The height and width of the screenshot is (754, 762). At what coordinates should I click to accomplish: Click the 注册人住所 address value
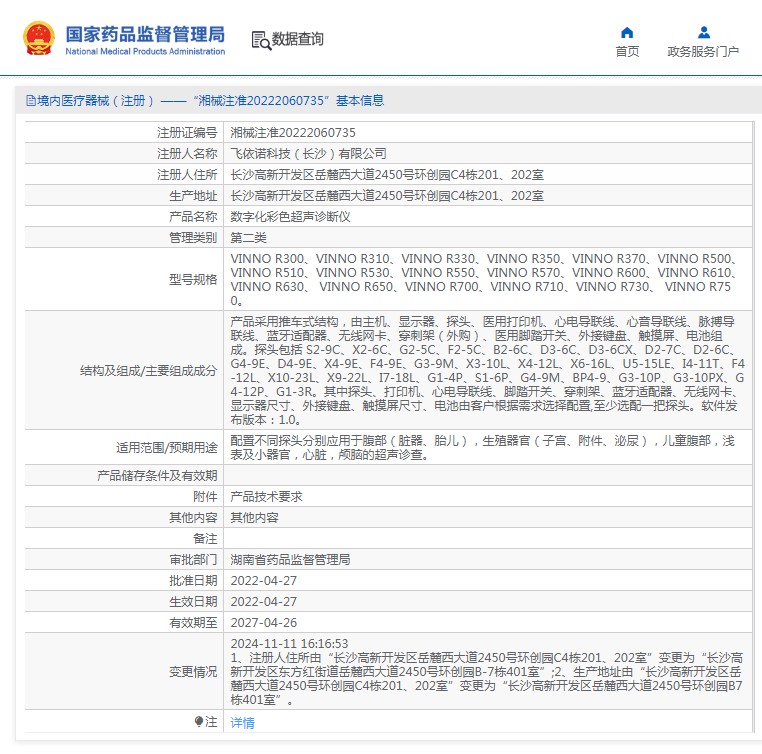[x=387, y=174]
